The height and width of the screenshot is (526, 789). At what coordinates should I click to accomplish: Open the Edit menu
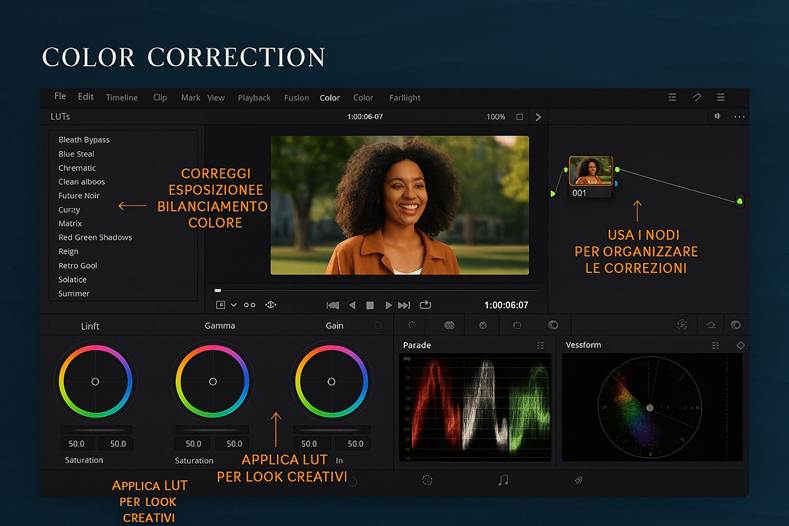pos(86,97)
